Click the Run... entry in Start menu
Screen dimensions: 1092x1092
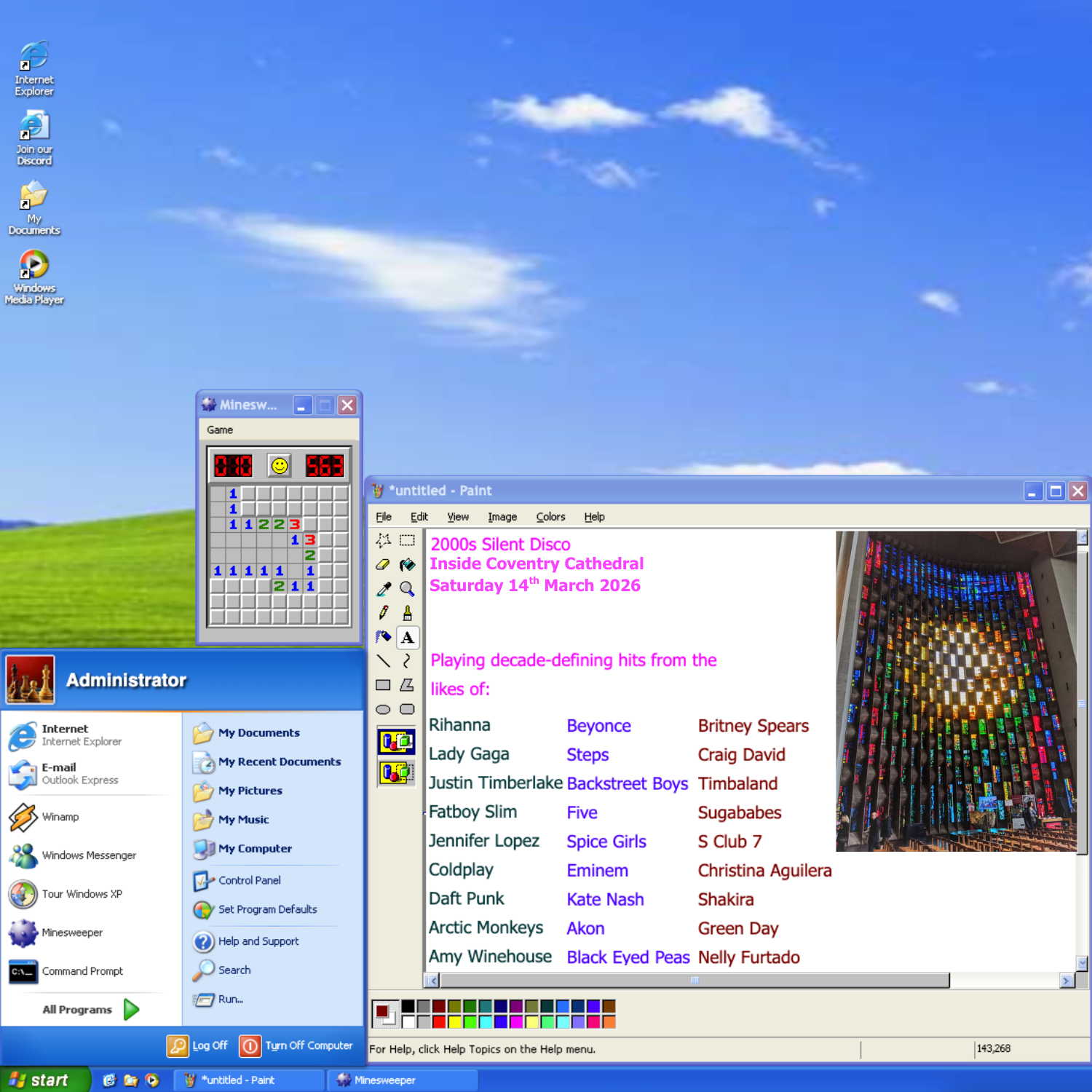pyautogui.click(x=218, y=1000)
